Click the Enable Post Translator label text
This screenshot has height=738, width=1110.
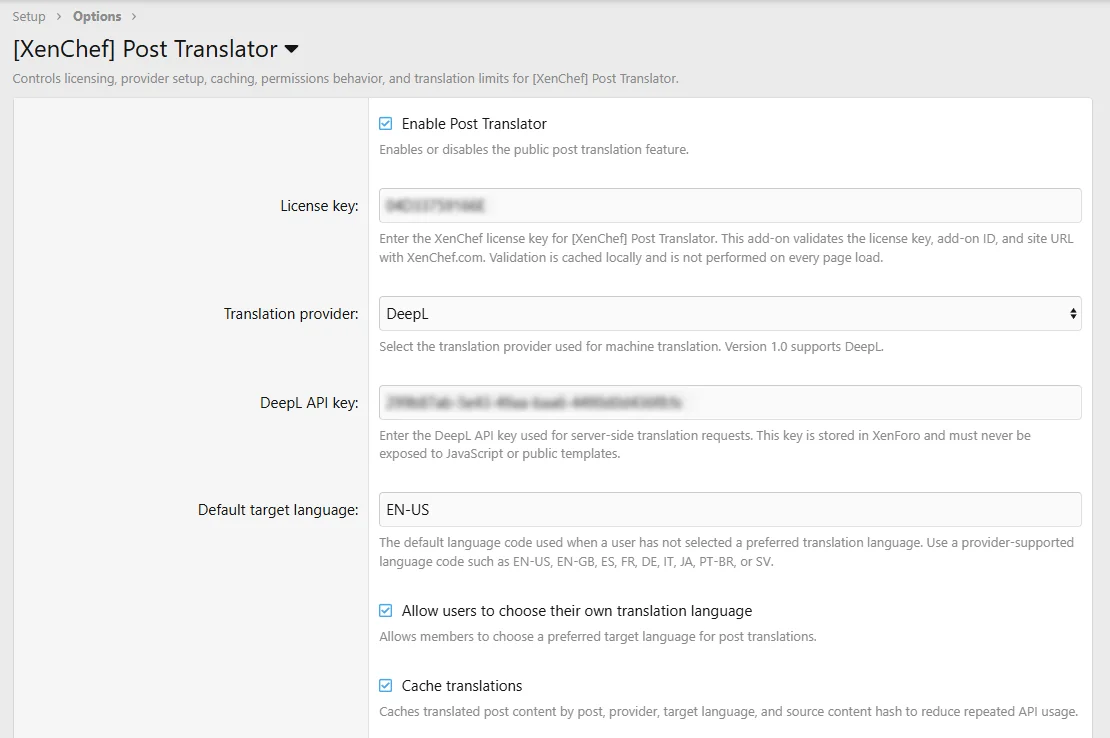[x=474, y=124]
